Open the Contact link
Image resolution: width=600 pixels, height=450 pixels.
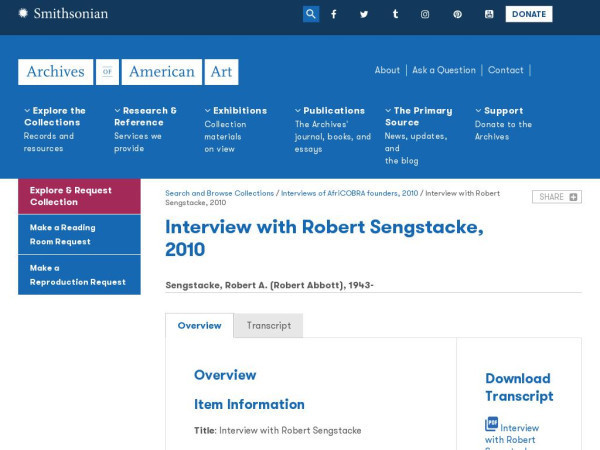[x=505, y=70]
